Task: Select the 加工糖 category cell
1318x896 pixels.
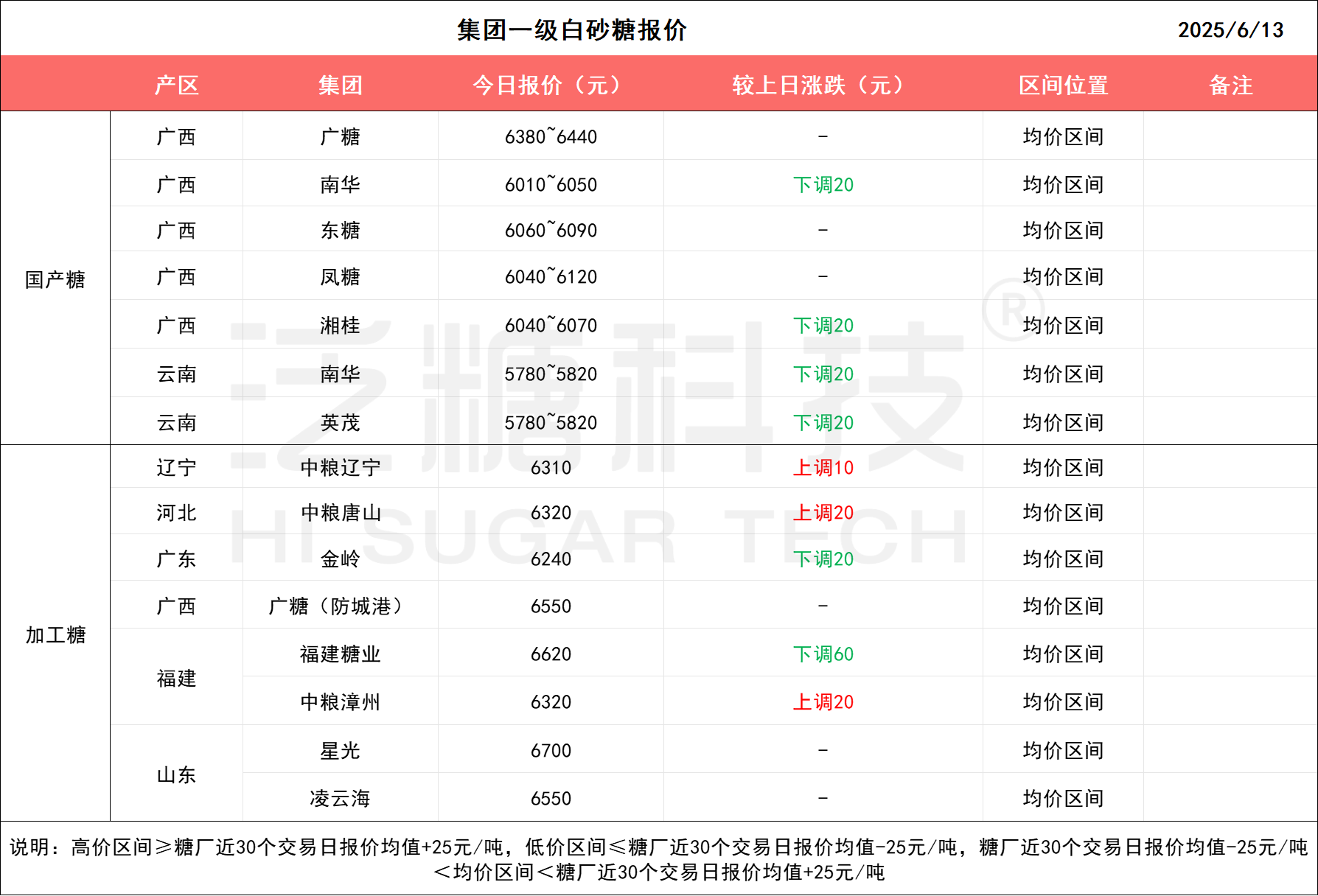Action: coord(55,634)
